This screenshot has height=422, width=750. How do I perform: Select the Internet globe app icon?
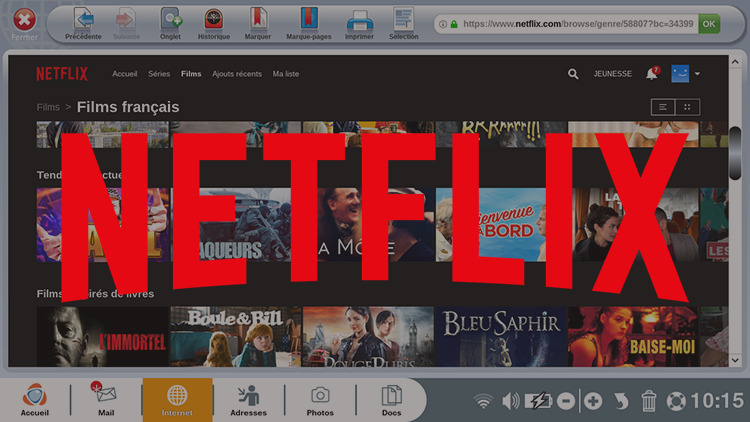point(177,400)
